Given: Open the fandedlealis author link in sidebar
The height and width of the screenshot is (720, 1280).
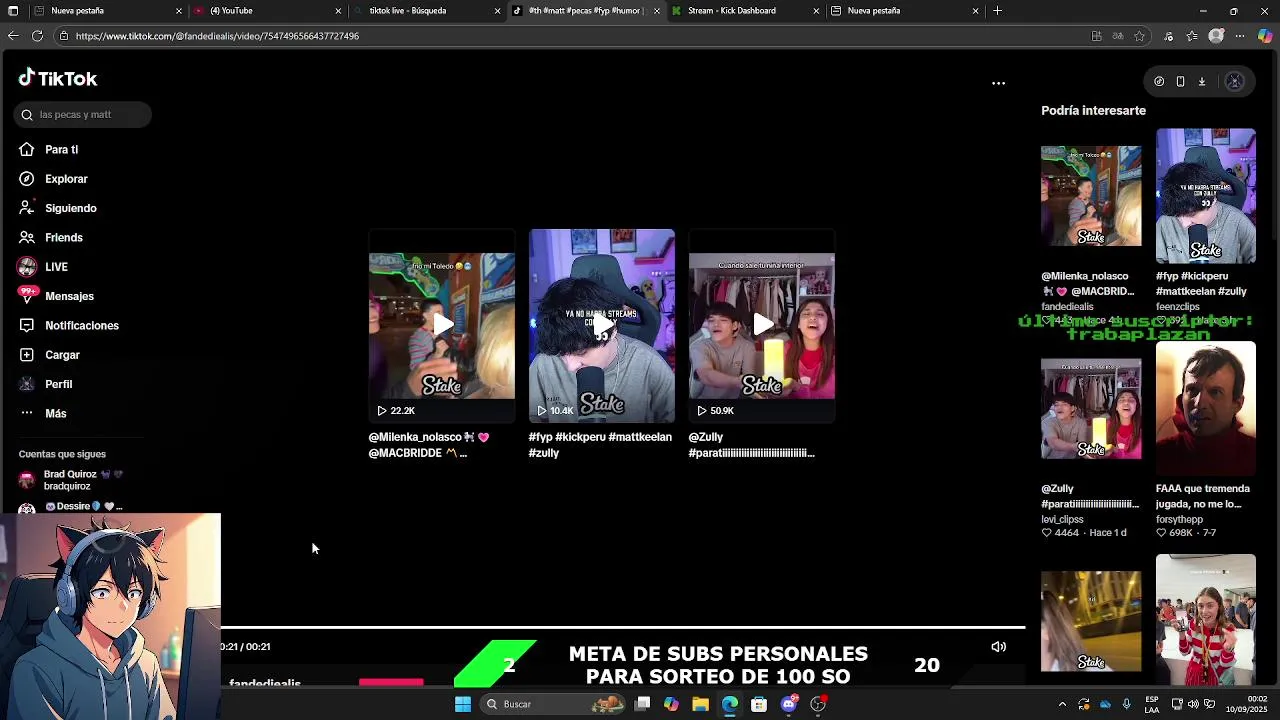Looking at the screenshot, I should click(1067, 307).
